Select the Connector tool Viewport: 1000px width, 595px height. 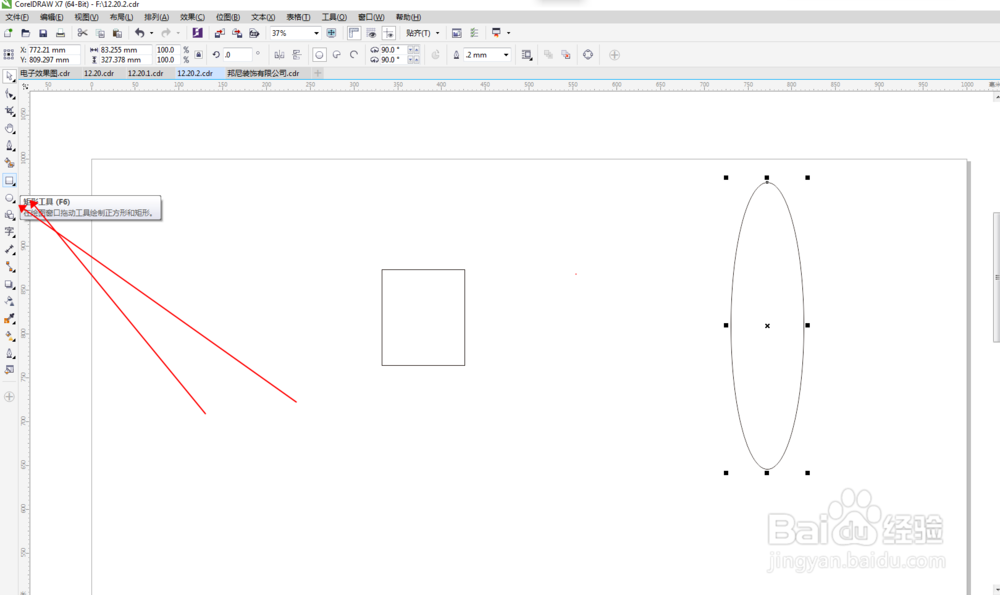click(9, 267)
